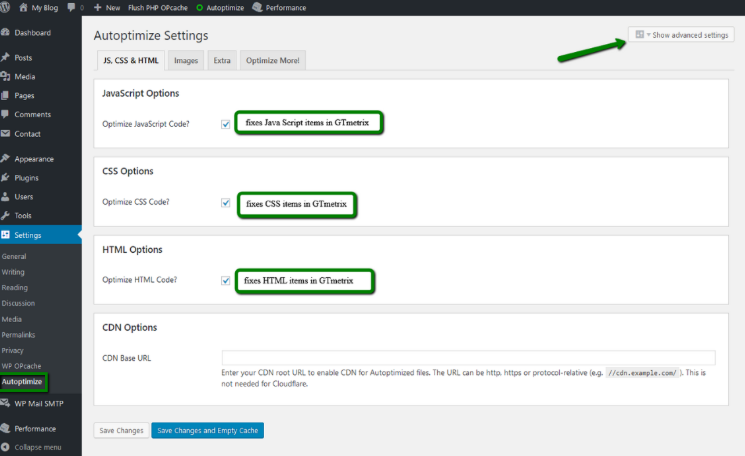
Task: Click the Tools wrench icon
Action: click(x=7, y=216)
